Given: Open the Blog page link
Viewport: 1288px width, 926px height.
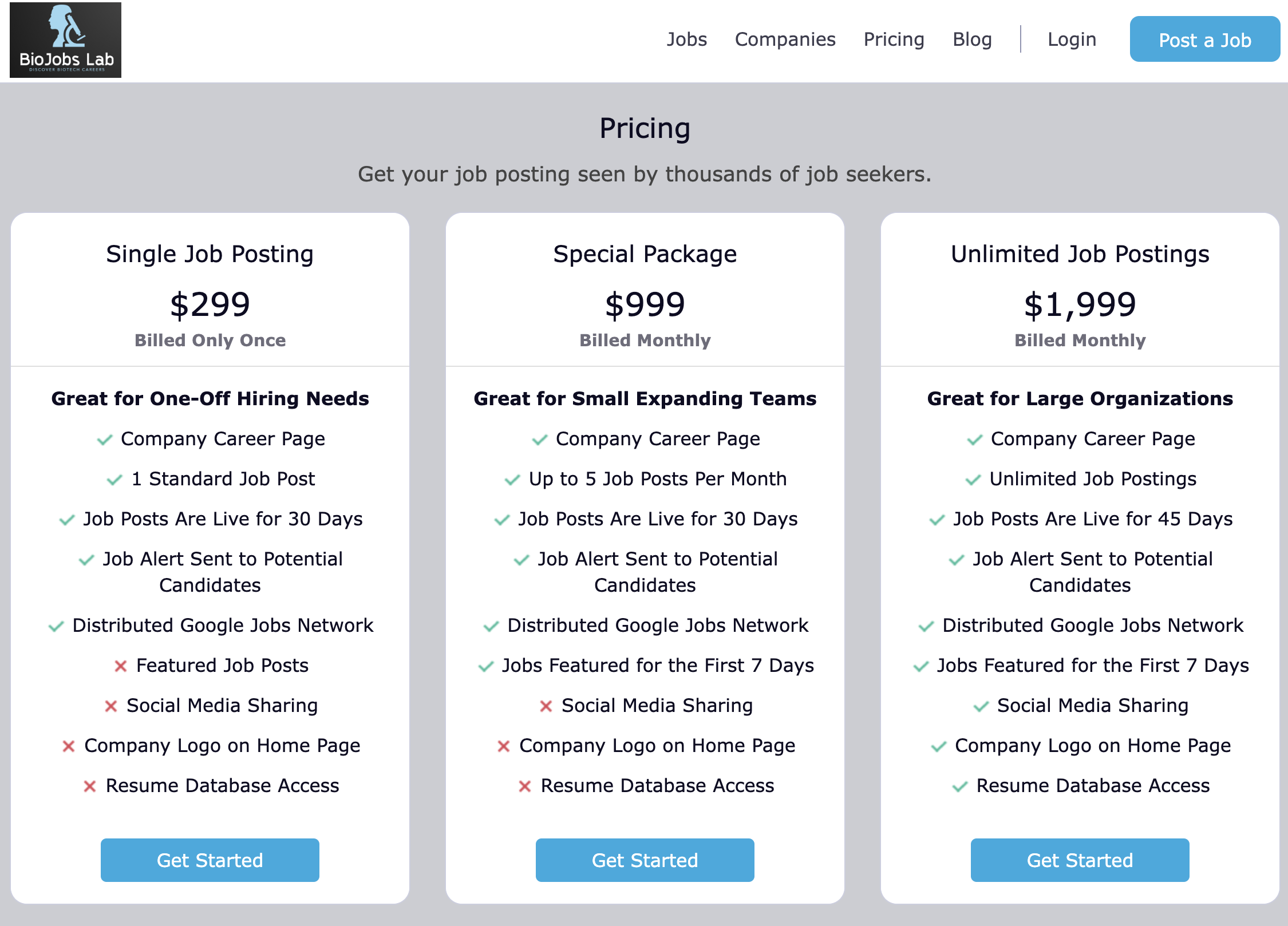Looking at the screenshot, I should [x=973, y=39].
